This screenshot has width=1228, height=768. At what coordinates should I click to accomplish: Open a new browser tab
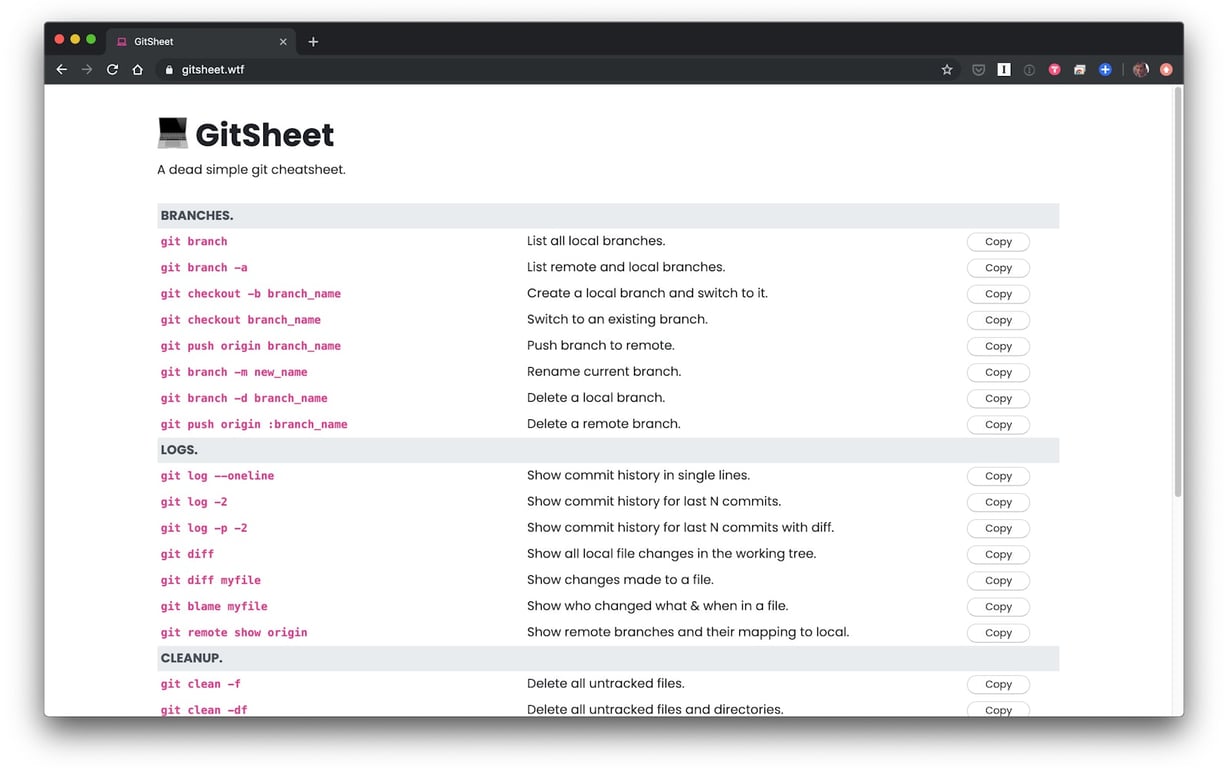[x=313, y=41]
